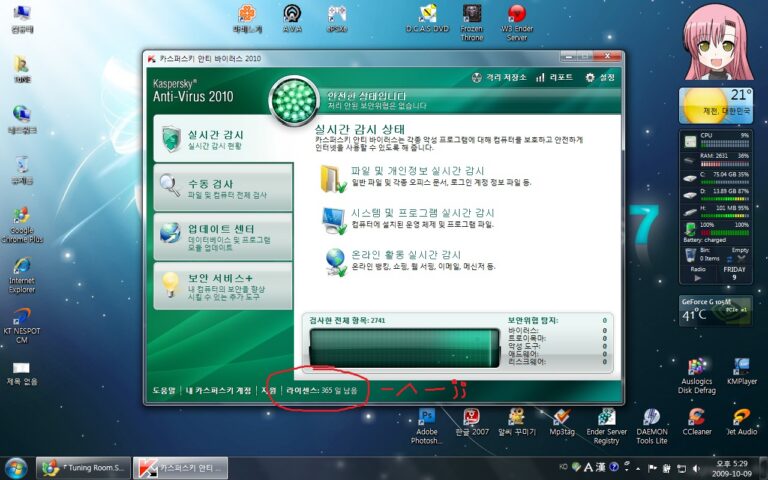
Task: Open the A.V.A desktop icon
Action: coord(292,19)
